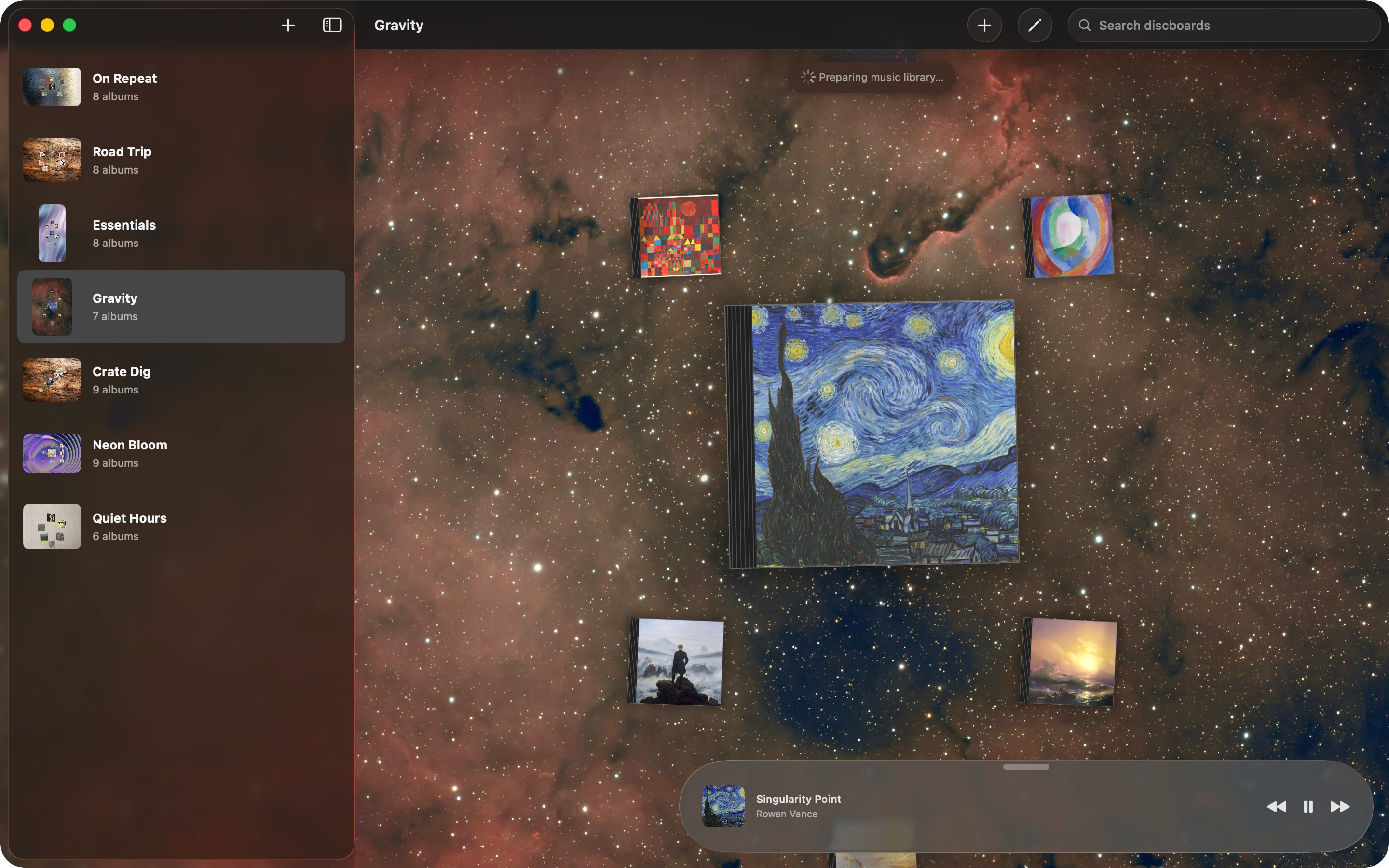Open the Neon Bloom discboard
1389x868 pixels.
click(x=181, y=453)
